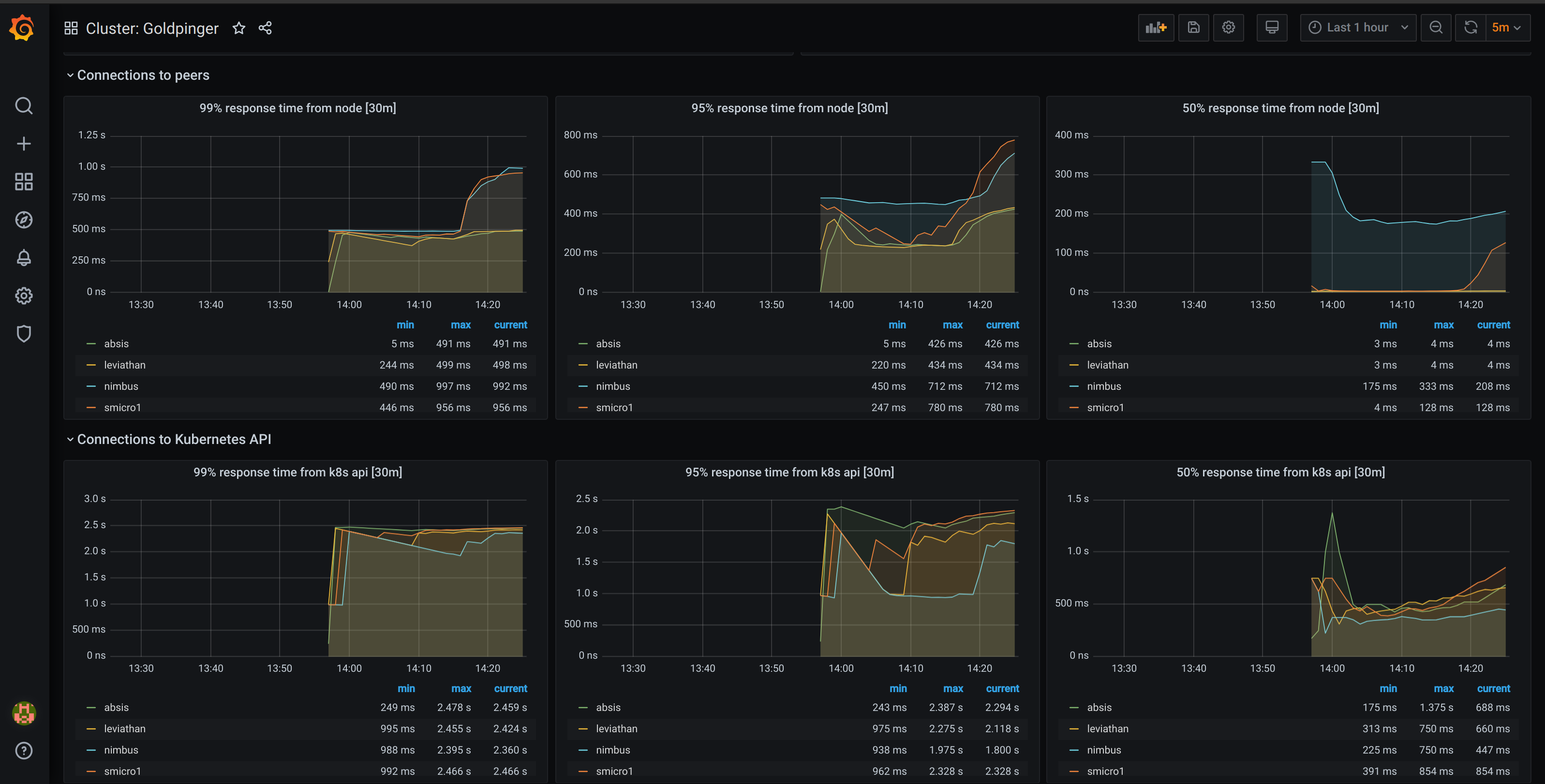Click the leviathan color swatch in 99% k8s legend
The image size is (1545, 784).
tap(91, 729)
